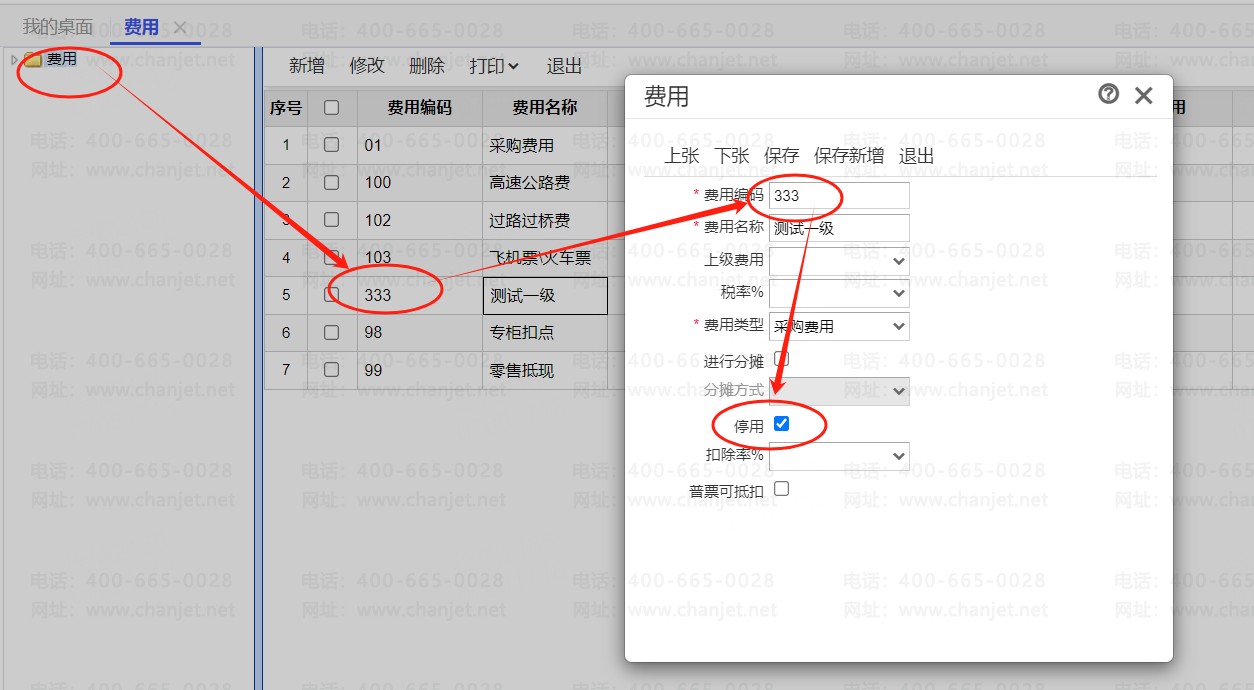Click the code 102 cell

click(x=420, y=220)
